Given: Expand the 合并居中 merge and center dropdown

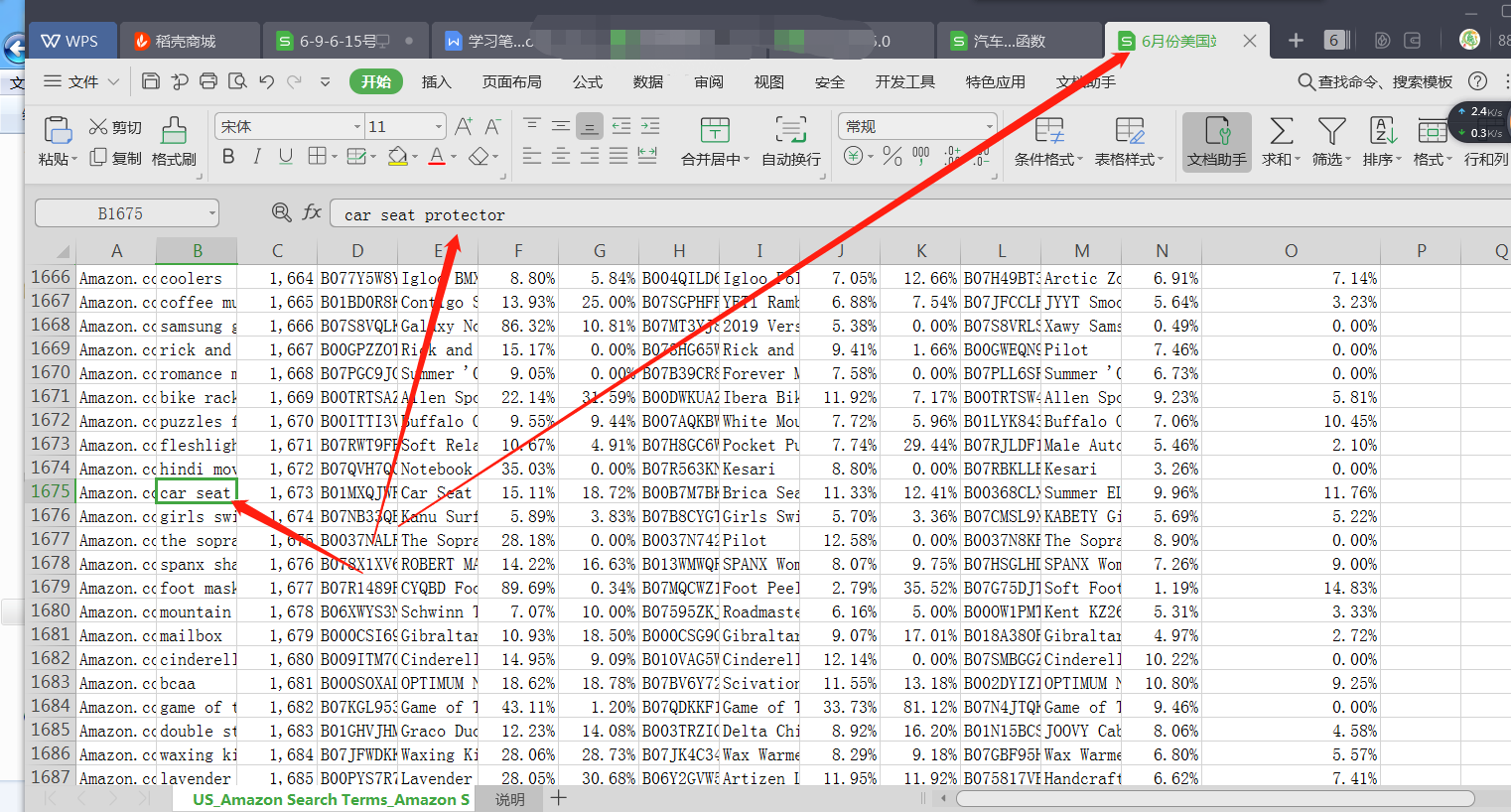Looking at the screenshot, I should tap(746, 159).
